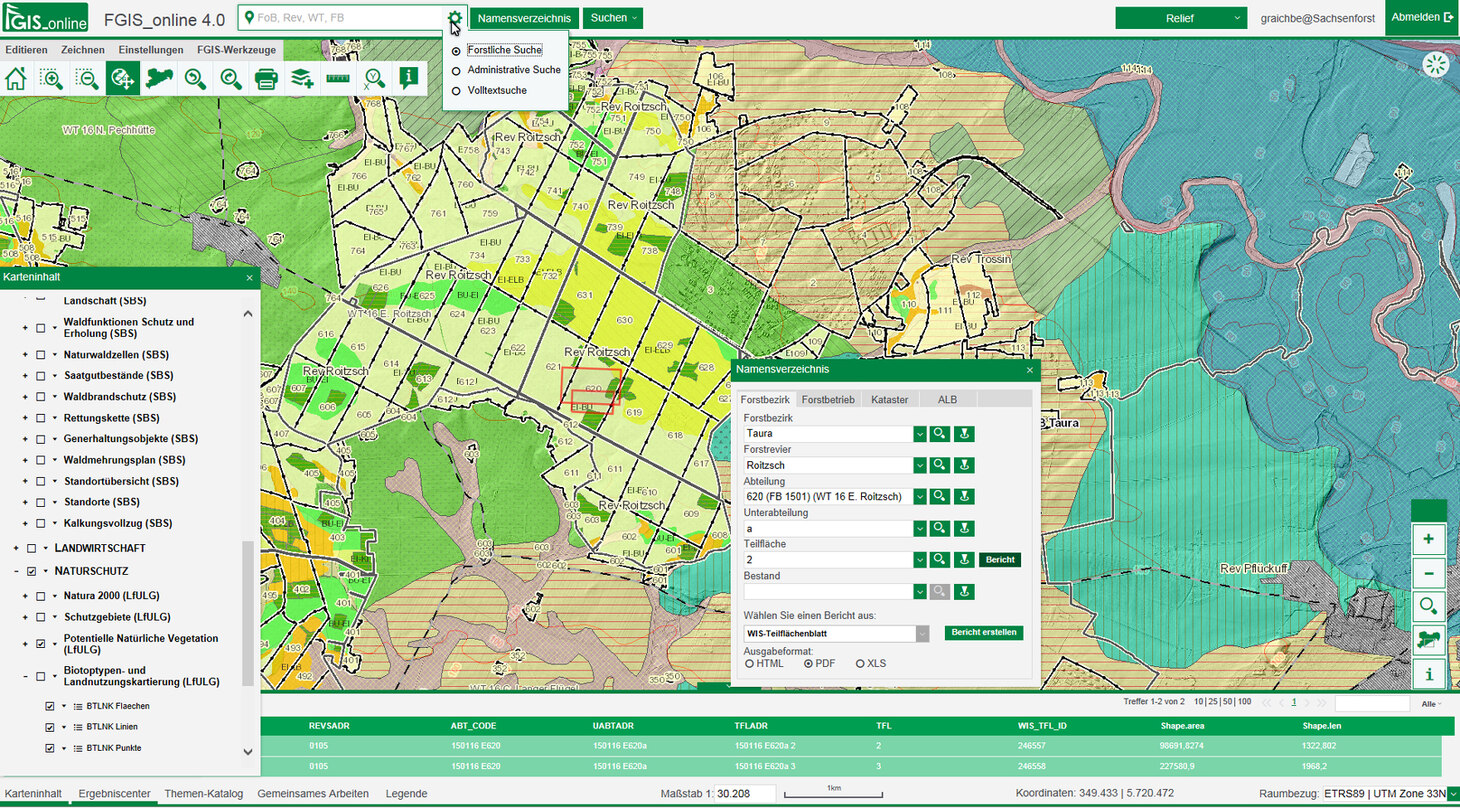Open the Print tool

point(265,78)
